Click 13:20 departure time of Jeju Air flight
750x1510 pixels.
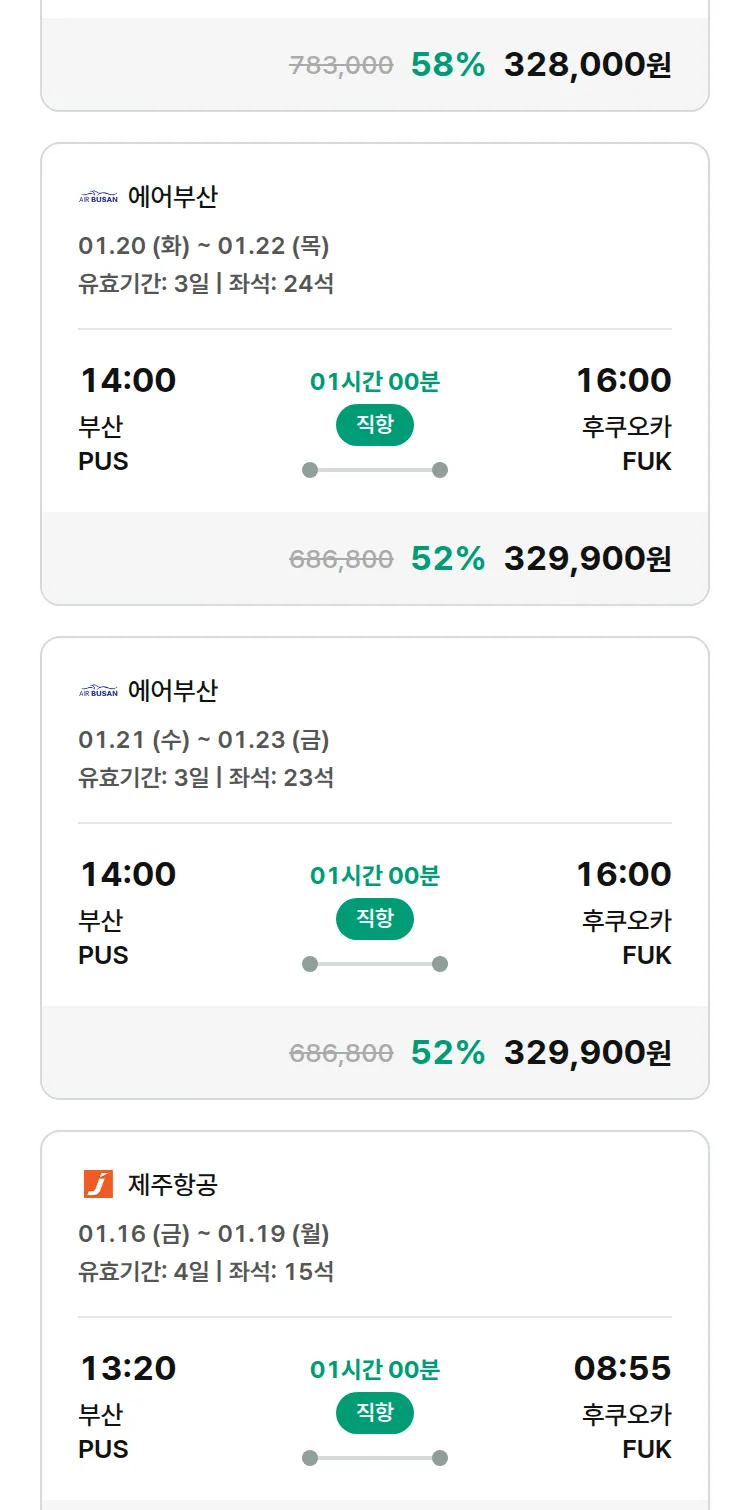click(128, 1368)
